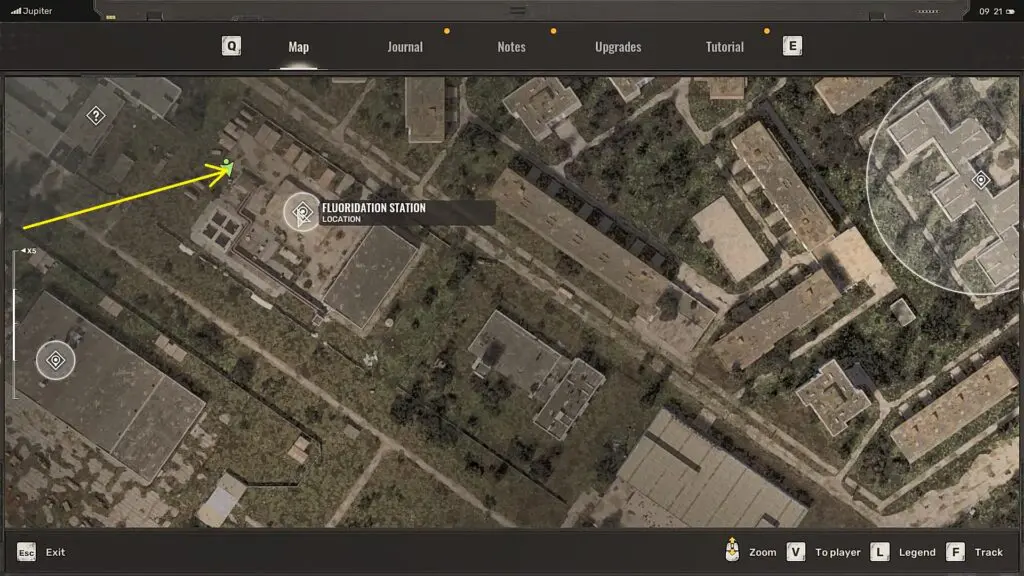Click the mouse Zoom icon

(733, 551)
